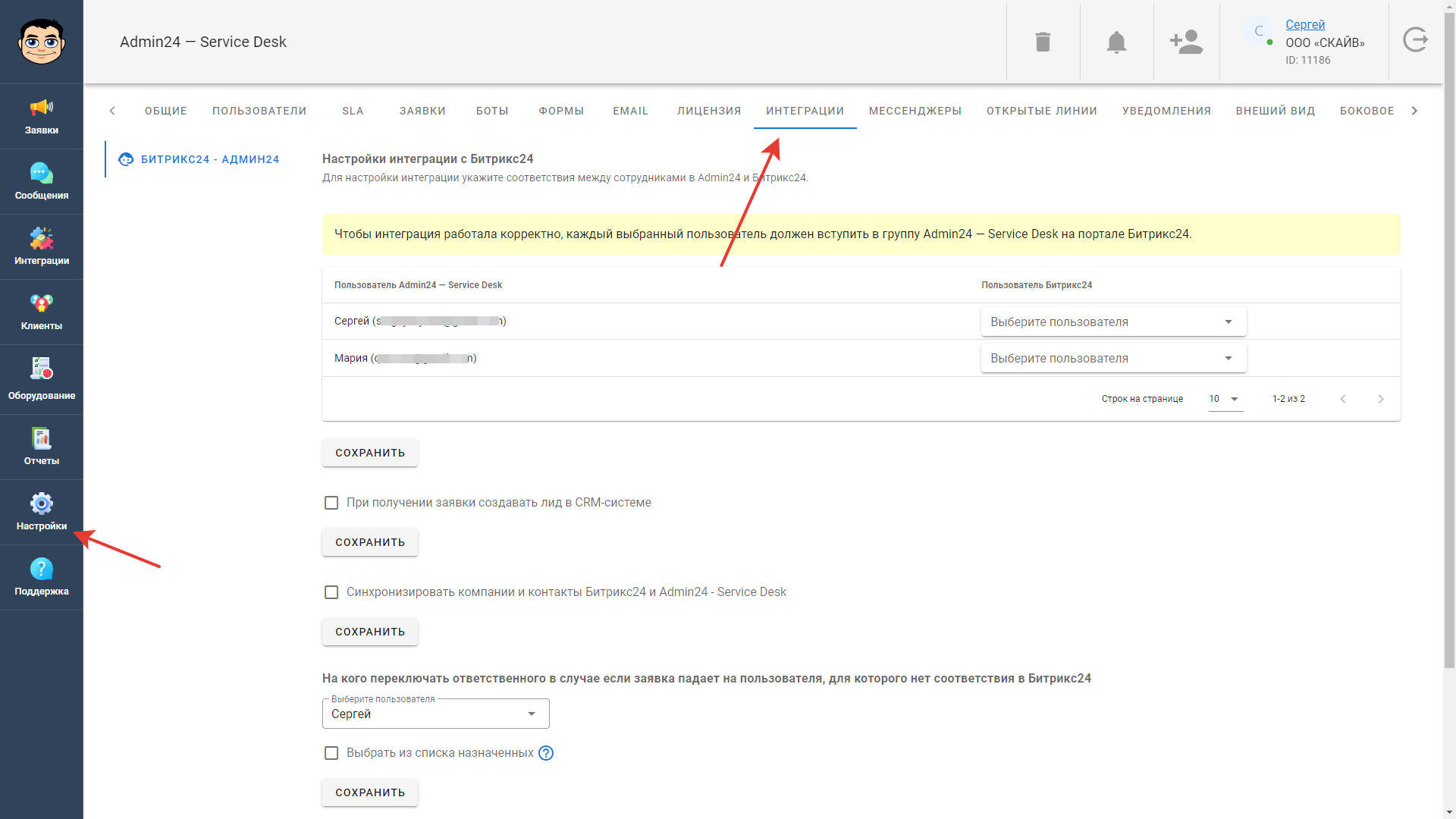Check Выбрать из списка назначенных option
Viewport: 1456px width, 819px height.
point(331,753)
